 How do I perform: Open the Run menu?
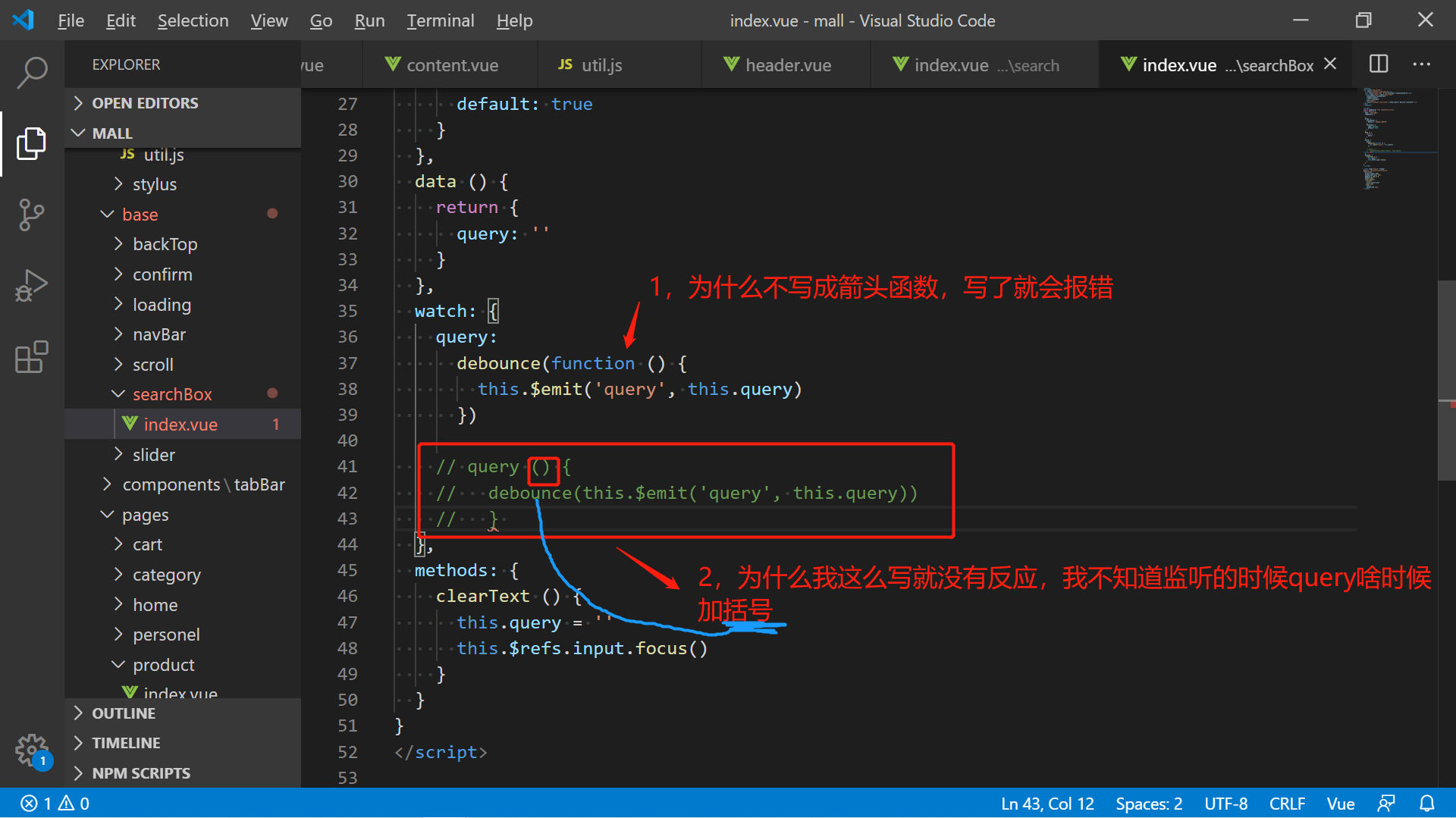point(369,20)
